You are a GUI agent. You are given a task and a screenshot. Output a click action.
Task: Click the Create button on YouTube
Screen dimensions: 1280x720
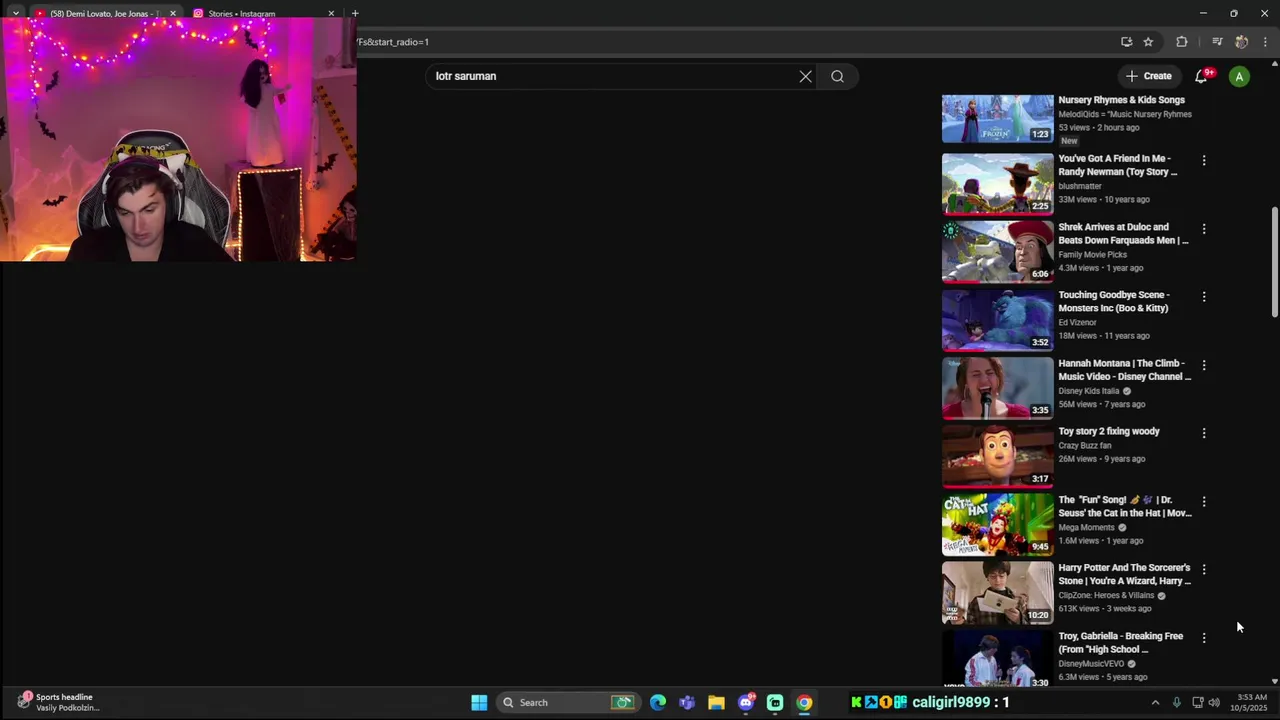pyautogui.click(x=1148, y=76)
